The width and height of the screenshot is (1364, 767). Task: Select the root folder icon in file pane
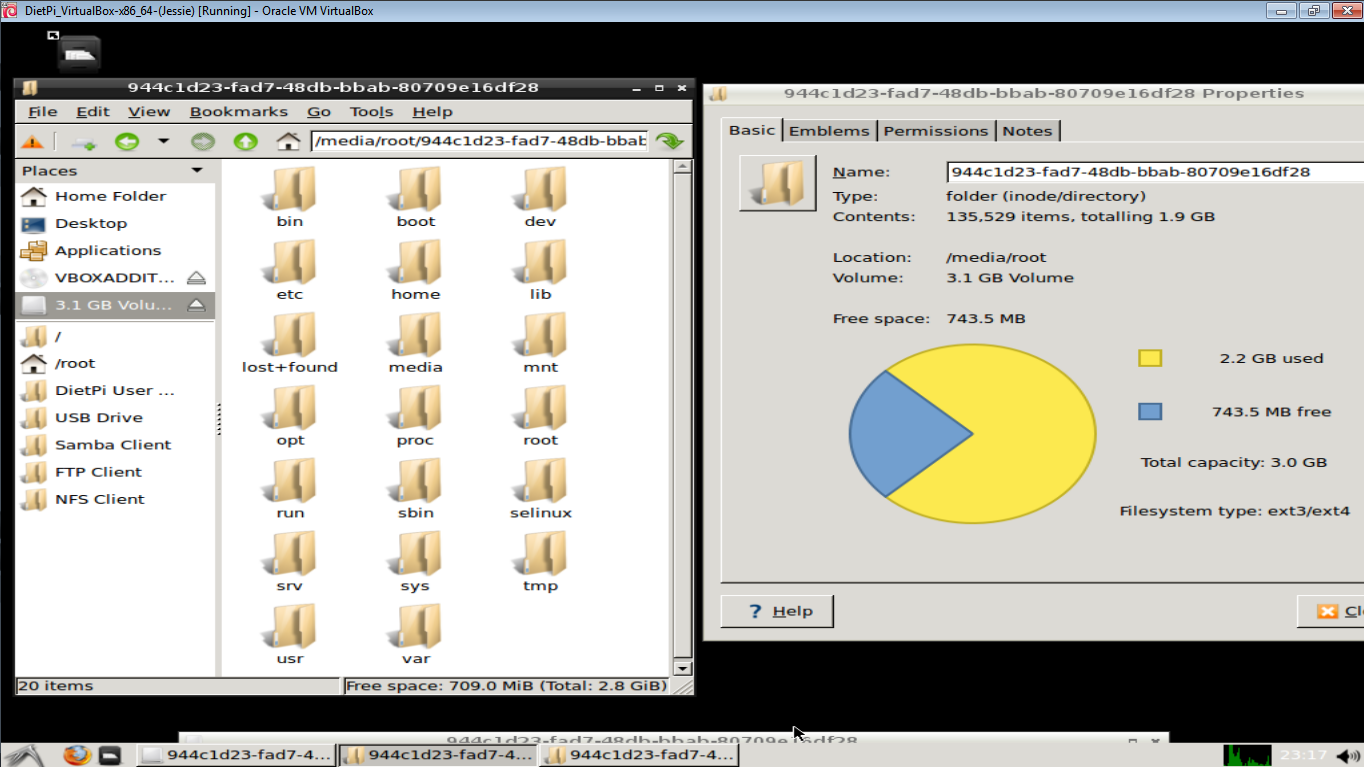[540, 408]
